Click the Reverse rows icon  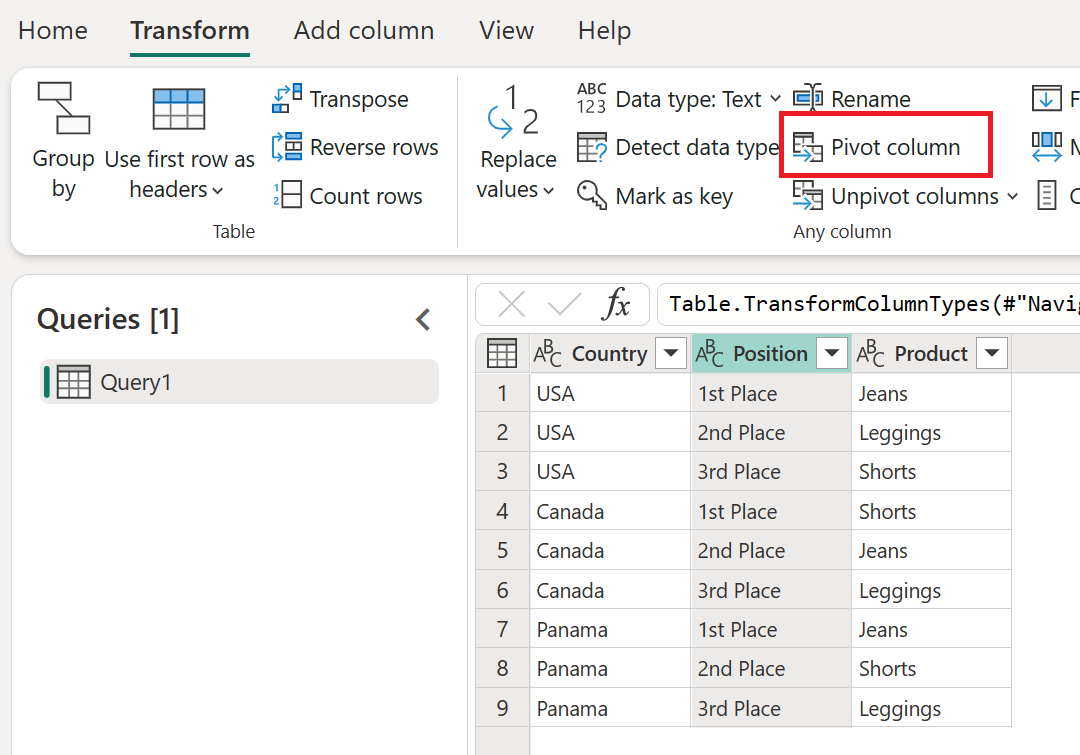(x=287, y=147)
